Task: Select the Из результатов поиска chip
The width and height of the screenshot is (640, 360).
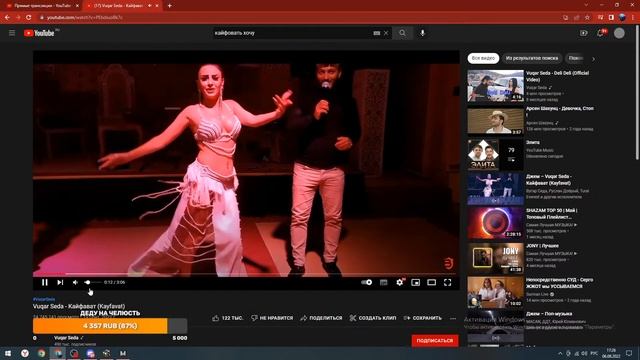Action: (x=532, y=58)
